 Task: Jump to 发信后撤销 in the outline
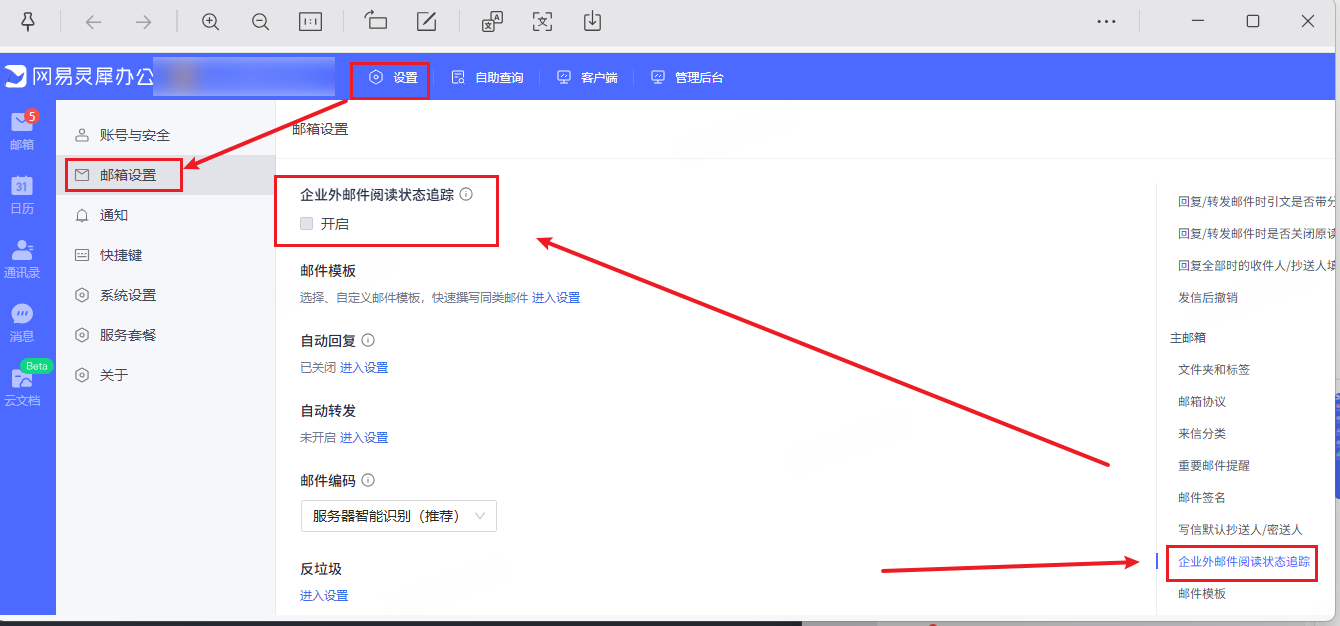pyautogui.click(x=1208, y=298)
